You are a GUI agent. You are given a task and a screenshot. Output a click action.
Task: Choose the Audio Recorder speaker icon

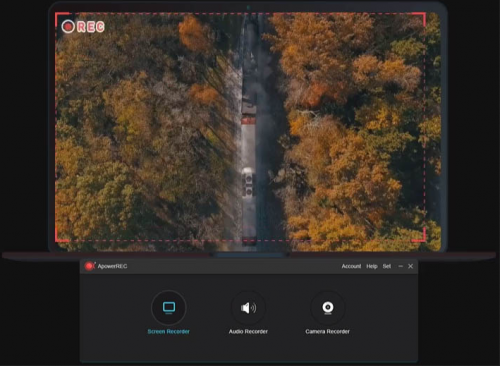pyautogui.click(x=248, y=307)
